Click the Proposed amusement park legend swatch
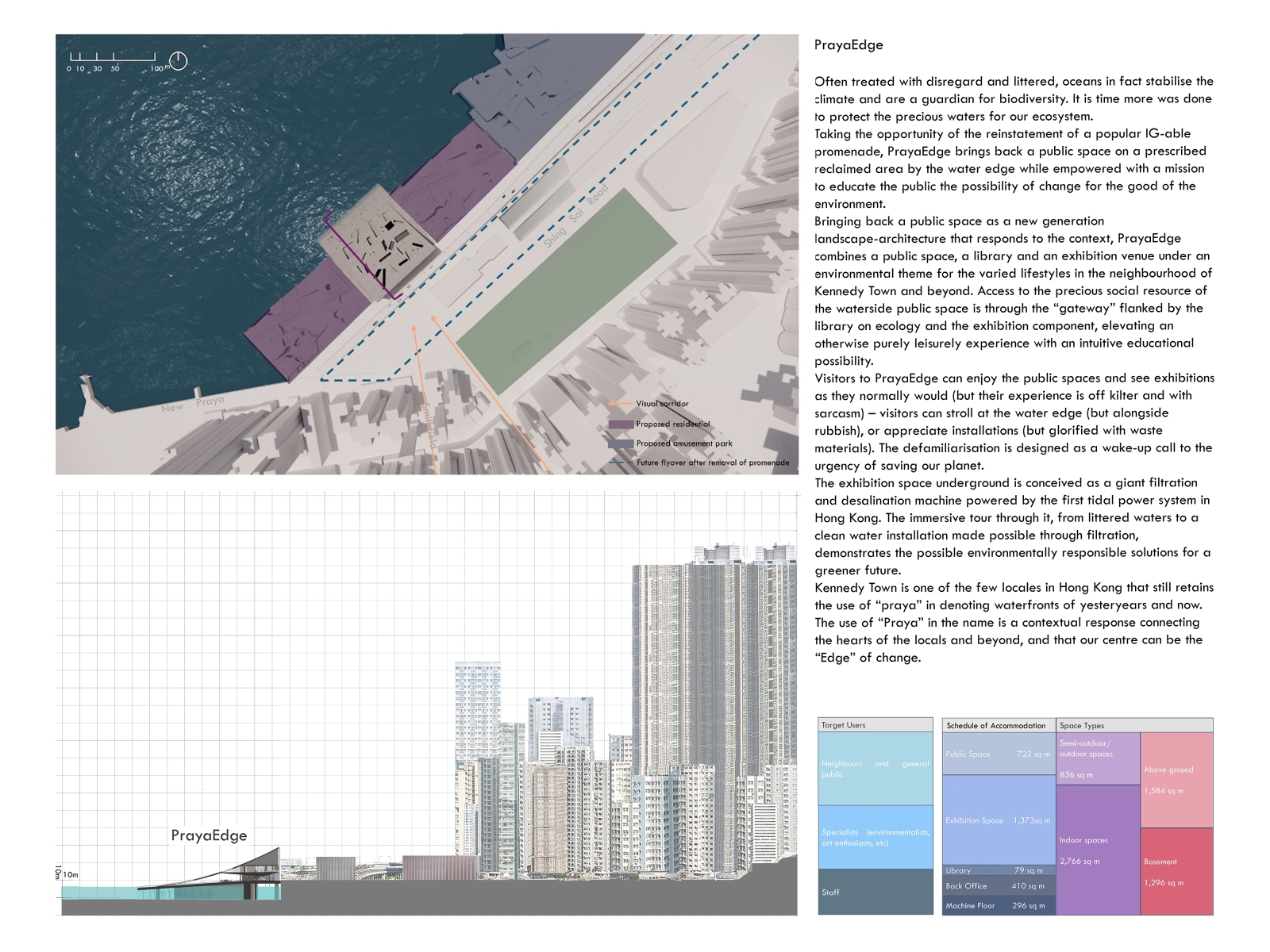The width and height of the screenshot is (1270, 952). (x=621, y=444)
